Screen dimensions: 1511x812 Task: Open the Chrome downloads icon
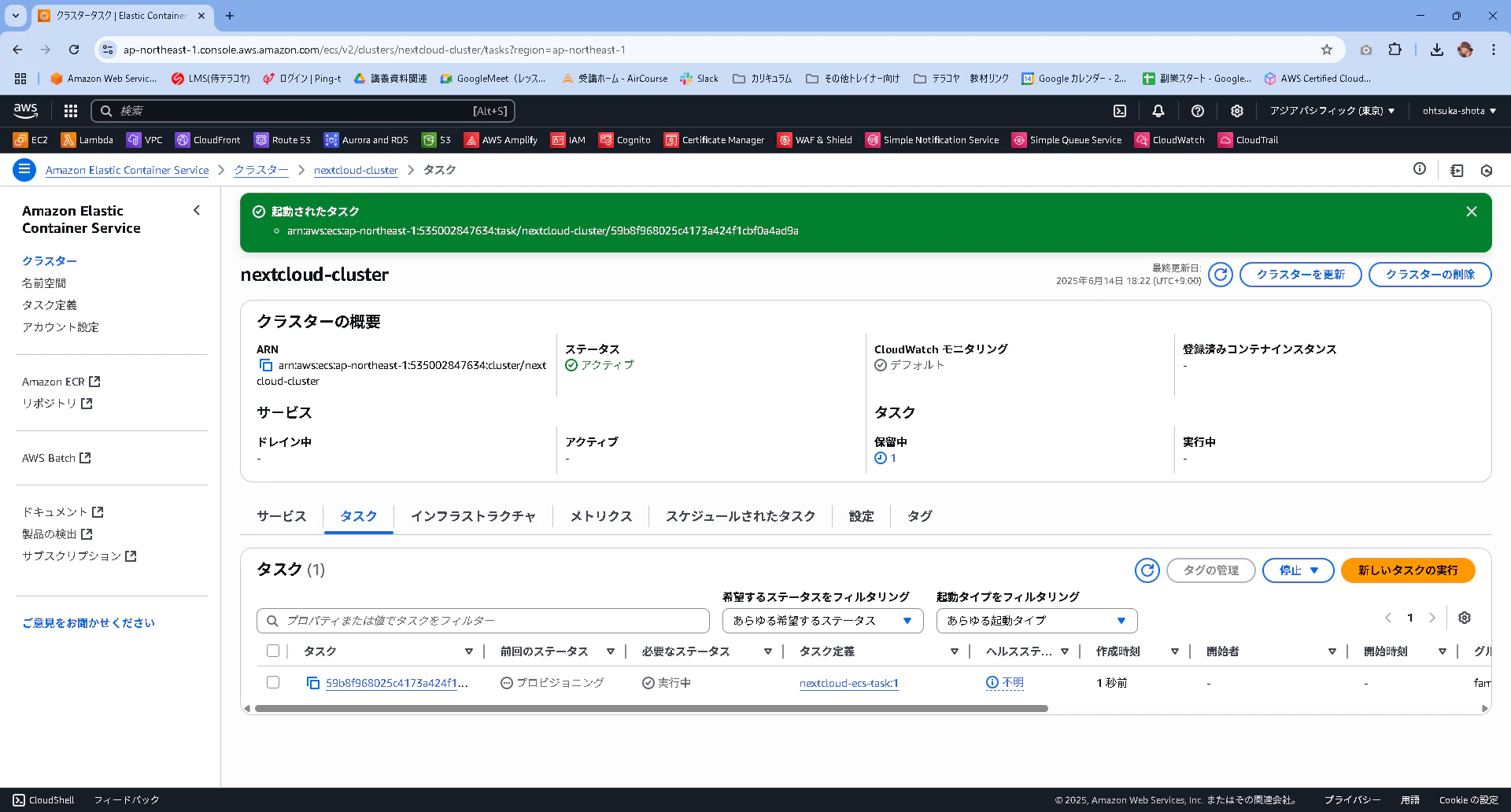tap(1437, 50)
